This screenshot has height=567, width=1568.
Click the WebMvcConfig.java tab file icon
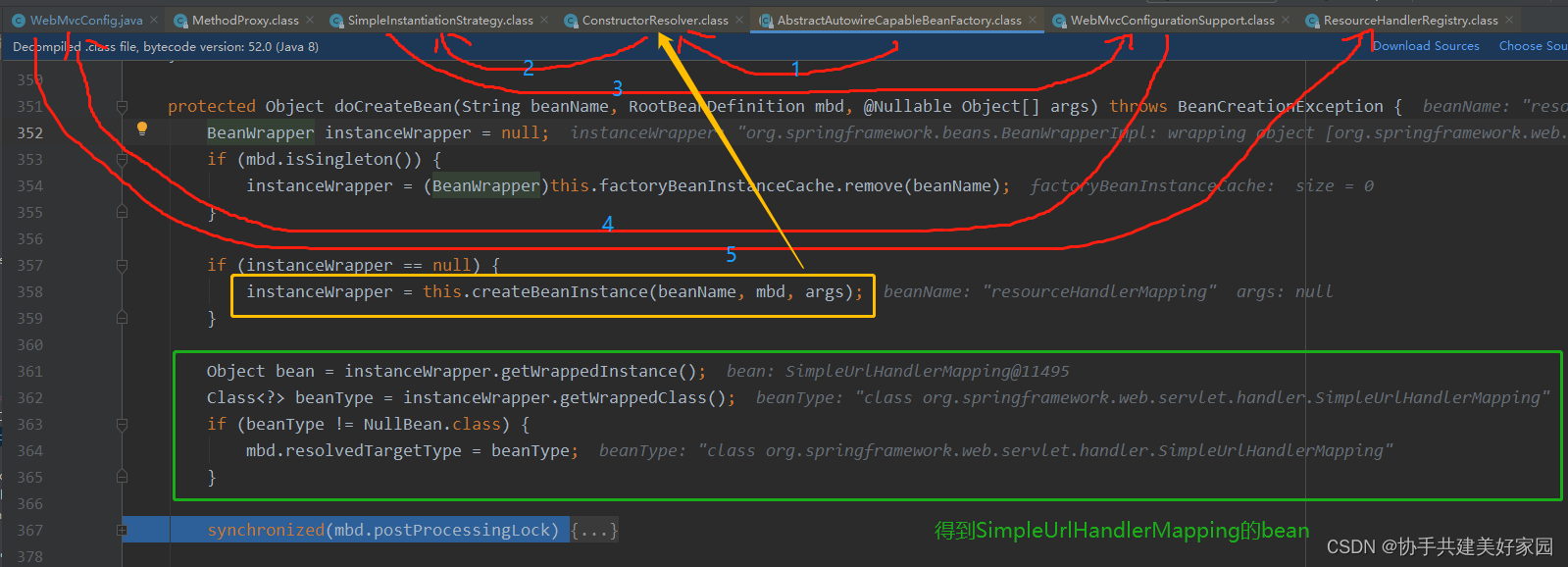coord(19,21)
